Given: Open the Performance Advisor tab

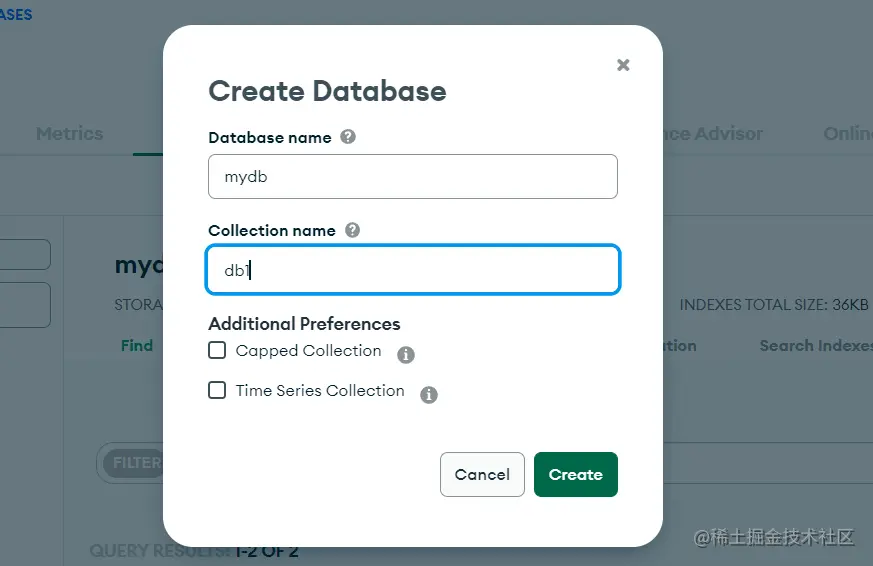Looking at the screenshot, I should pyautogui.click(x=714, y=133).
